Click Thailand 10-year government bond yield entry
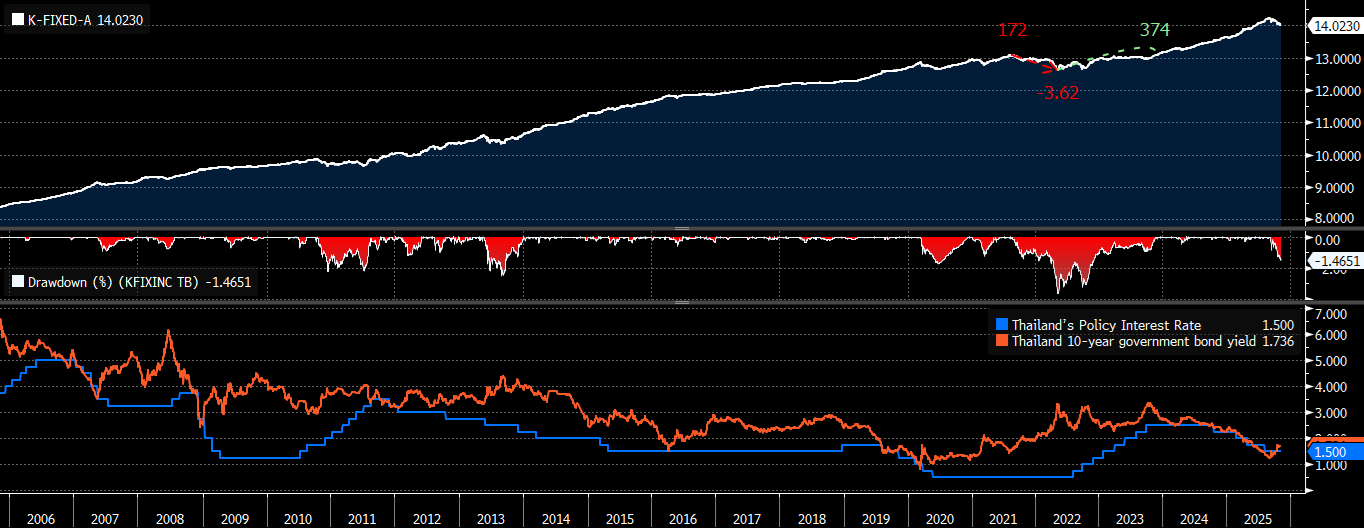The image size is (1364, 528). (1123, 342)
